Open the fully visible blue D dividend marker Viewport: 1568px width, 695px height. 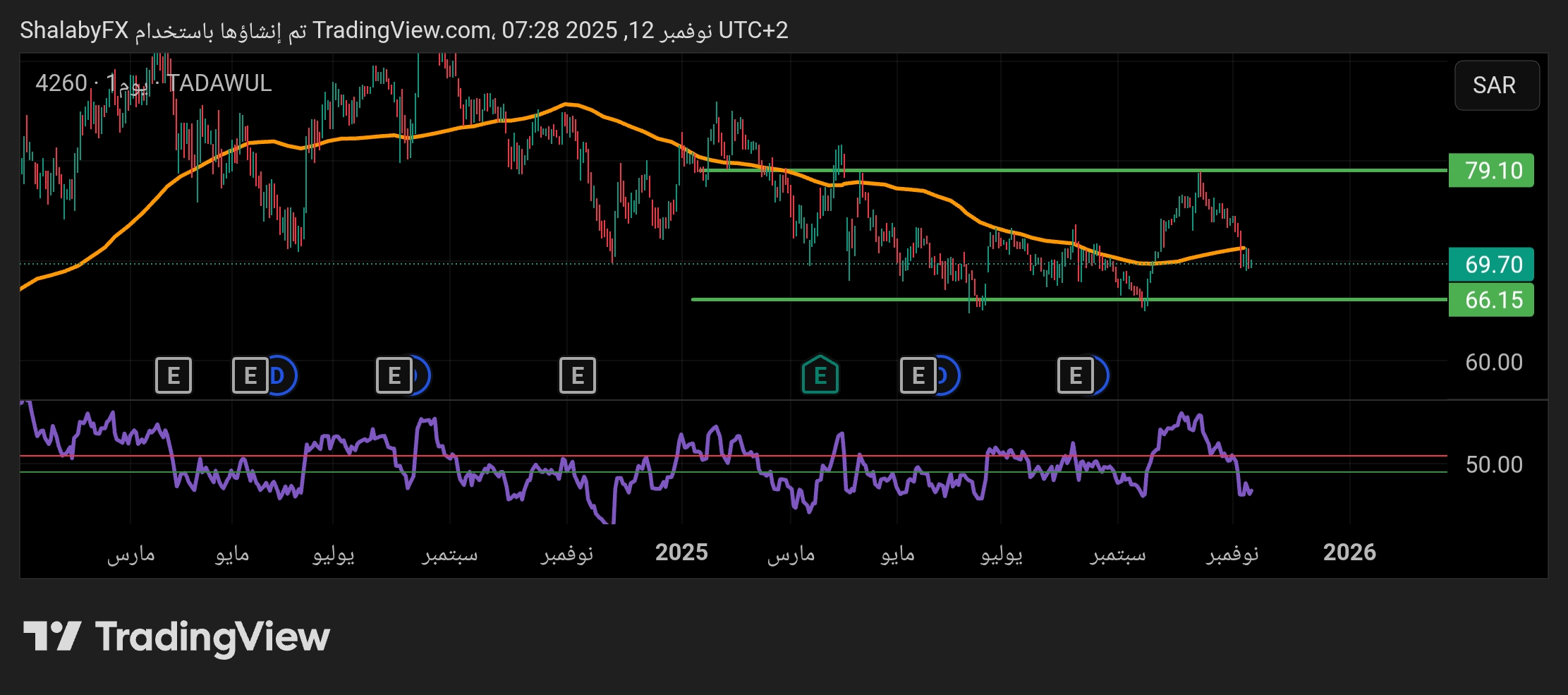[281, 375]
